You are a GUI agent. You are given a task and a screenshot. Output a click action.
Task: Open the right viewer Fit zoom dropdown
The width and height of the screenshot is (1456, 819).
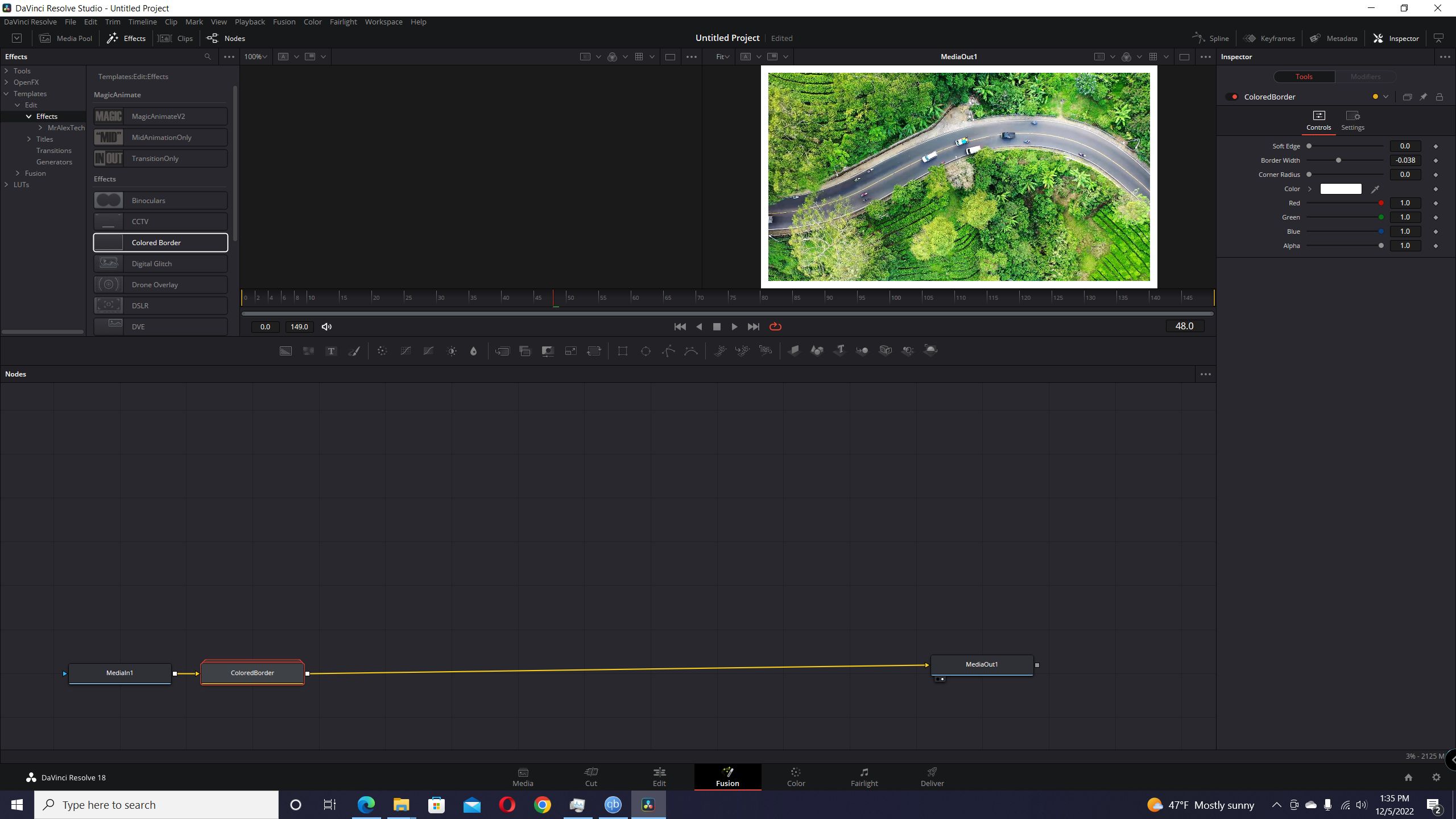pos(722,57)
